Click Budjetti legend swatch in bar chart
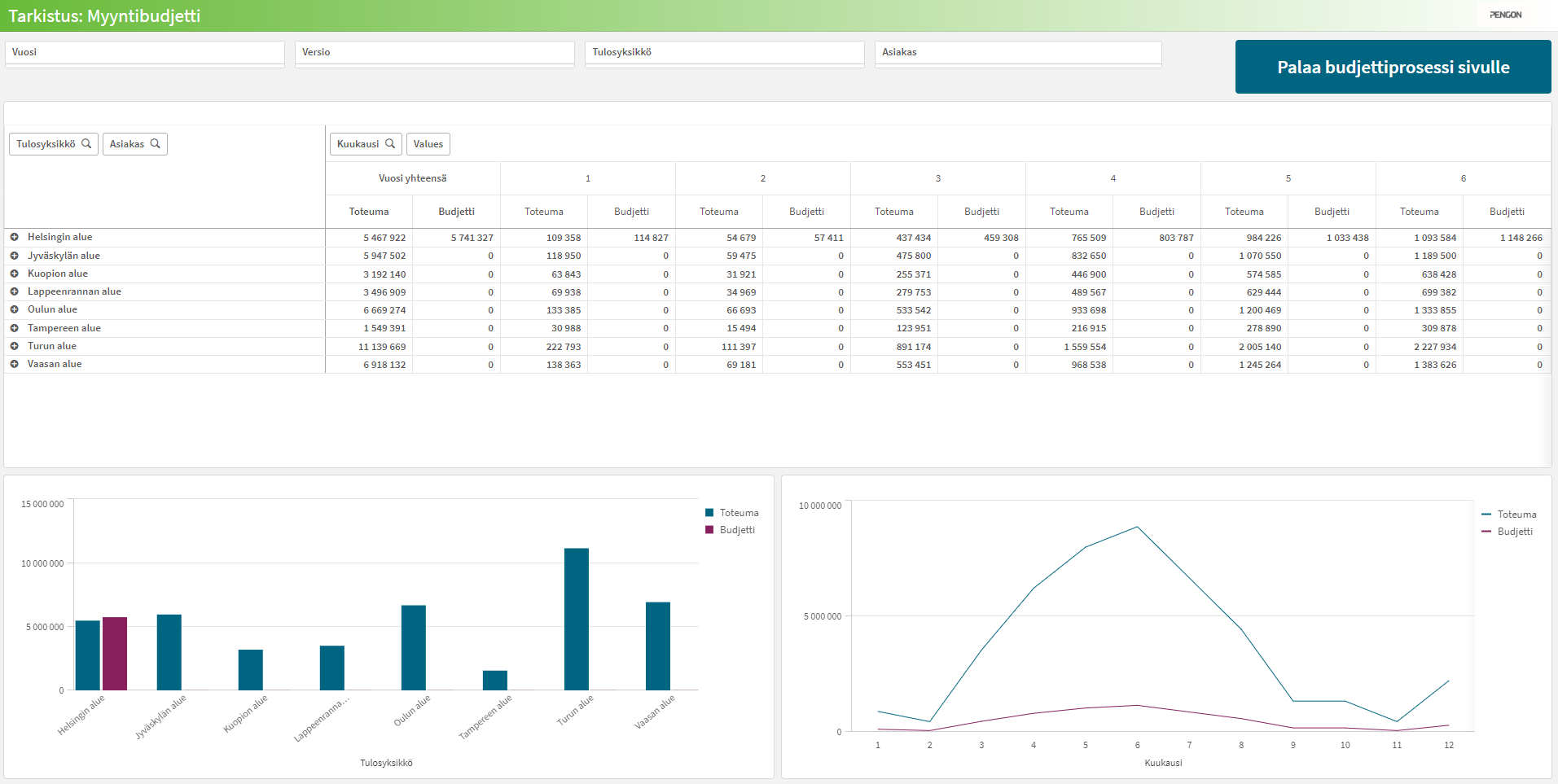The image size is (1558, 784). [x=709, y=530]
